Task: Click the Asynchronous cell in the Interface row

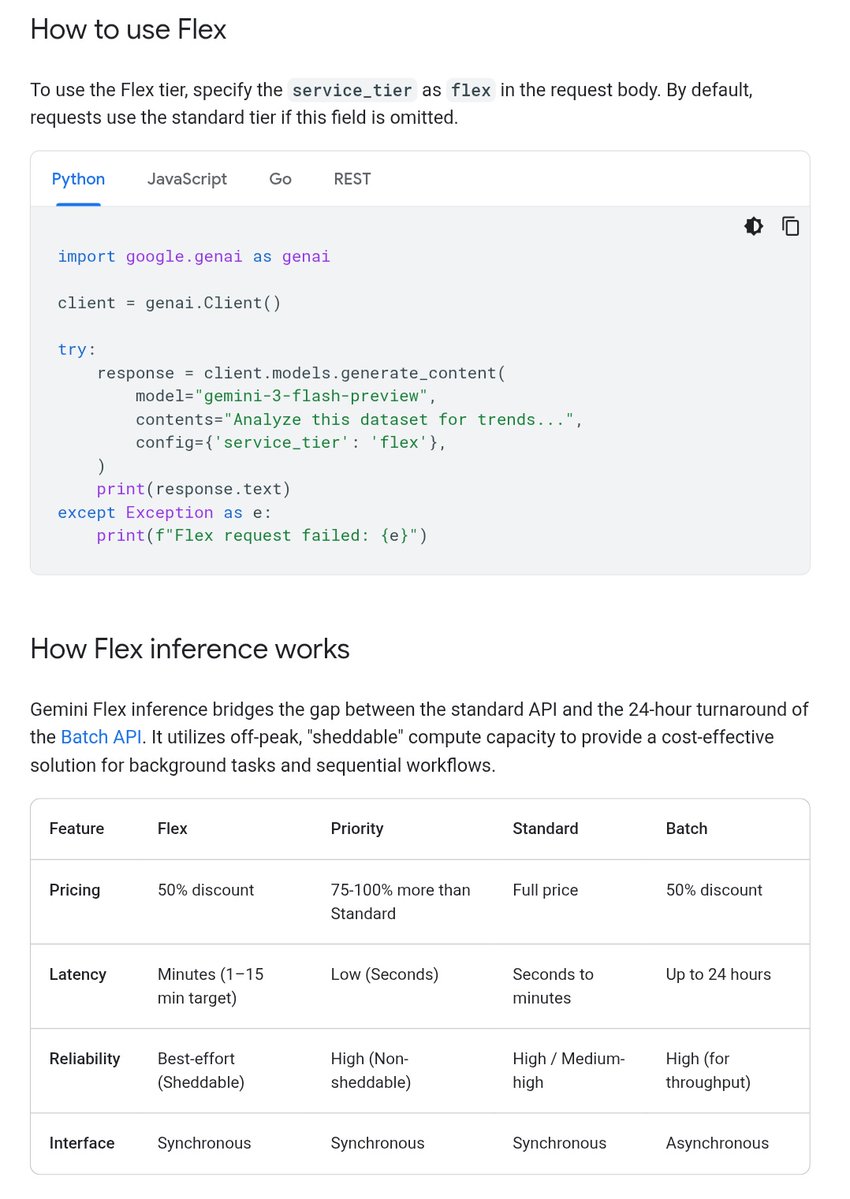Action: coord(717,1143)
